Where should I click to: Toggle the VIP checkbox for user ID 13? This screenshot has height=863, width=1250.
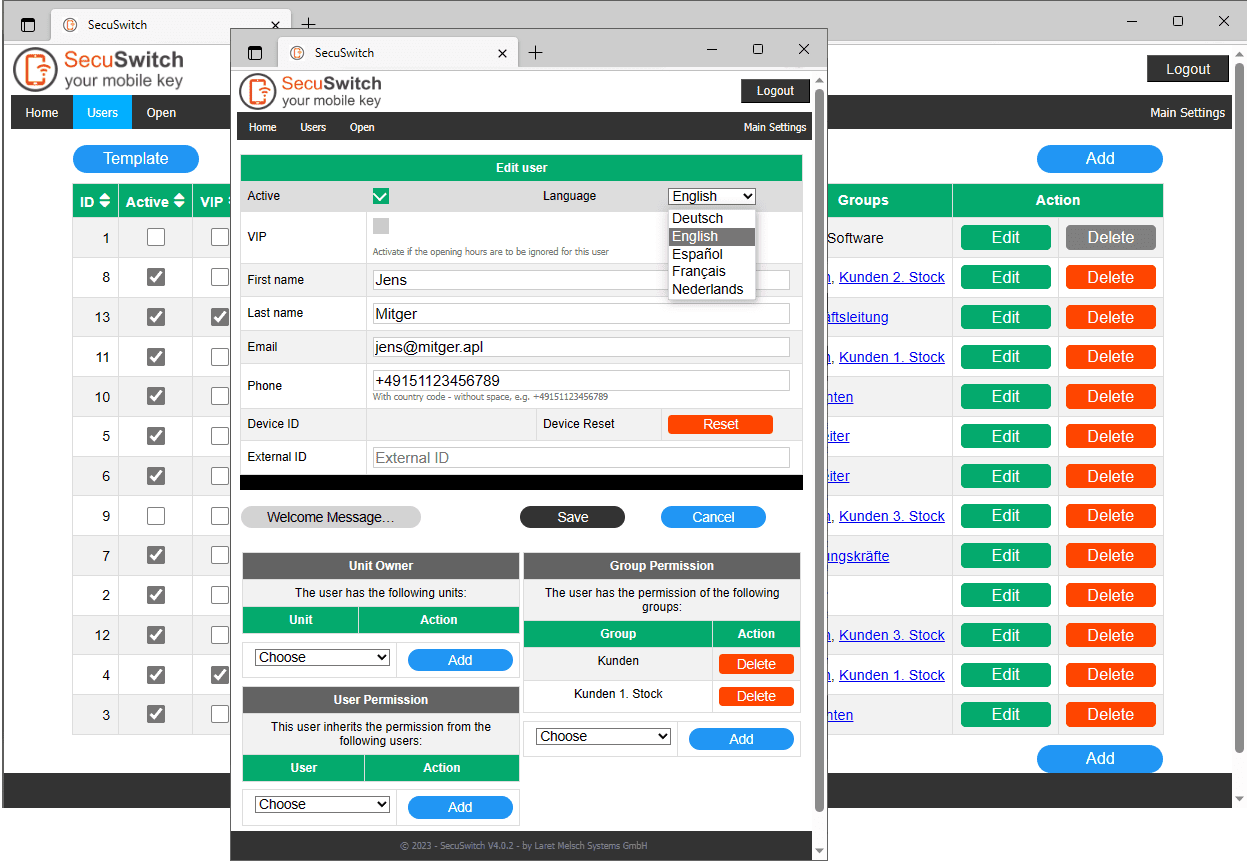coord(220,317)
